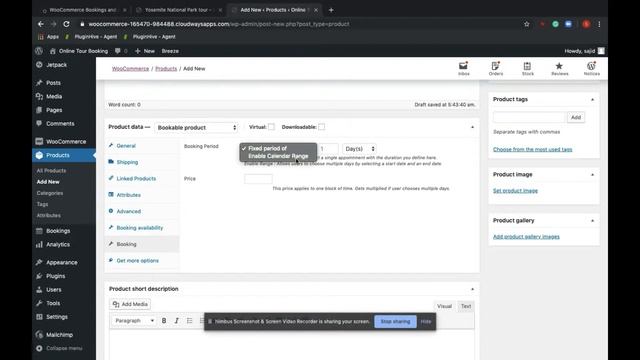Screen dimensions: 640x360
Task: Click the Italic formatting icon
Action: [x=176, y=321]
